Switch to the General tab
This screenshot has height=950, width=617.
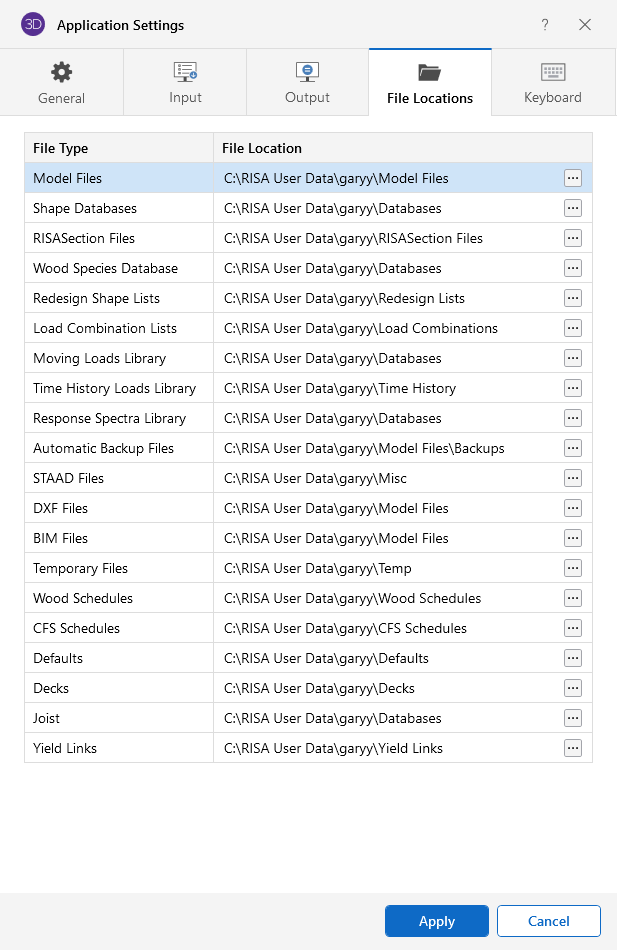(x=62, y=83)
